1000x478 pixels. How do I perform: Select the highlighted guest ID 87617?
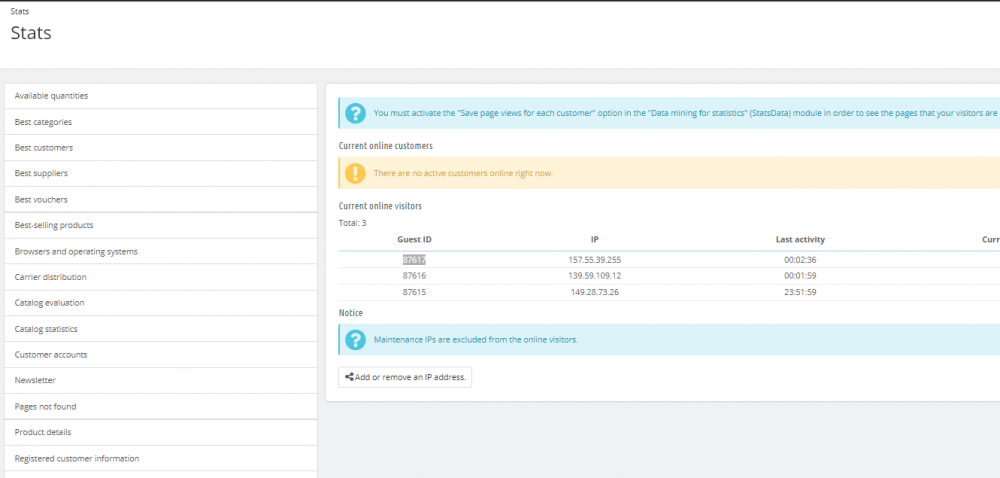pyautogui.click(x=415, y=260)
